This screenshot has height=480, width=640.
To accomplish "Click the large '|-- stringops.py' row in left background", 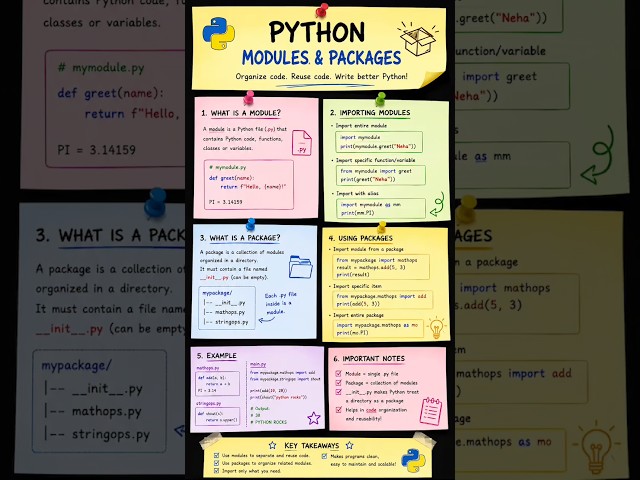I will pyautogui.click(x=97, y=434).
